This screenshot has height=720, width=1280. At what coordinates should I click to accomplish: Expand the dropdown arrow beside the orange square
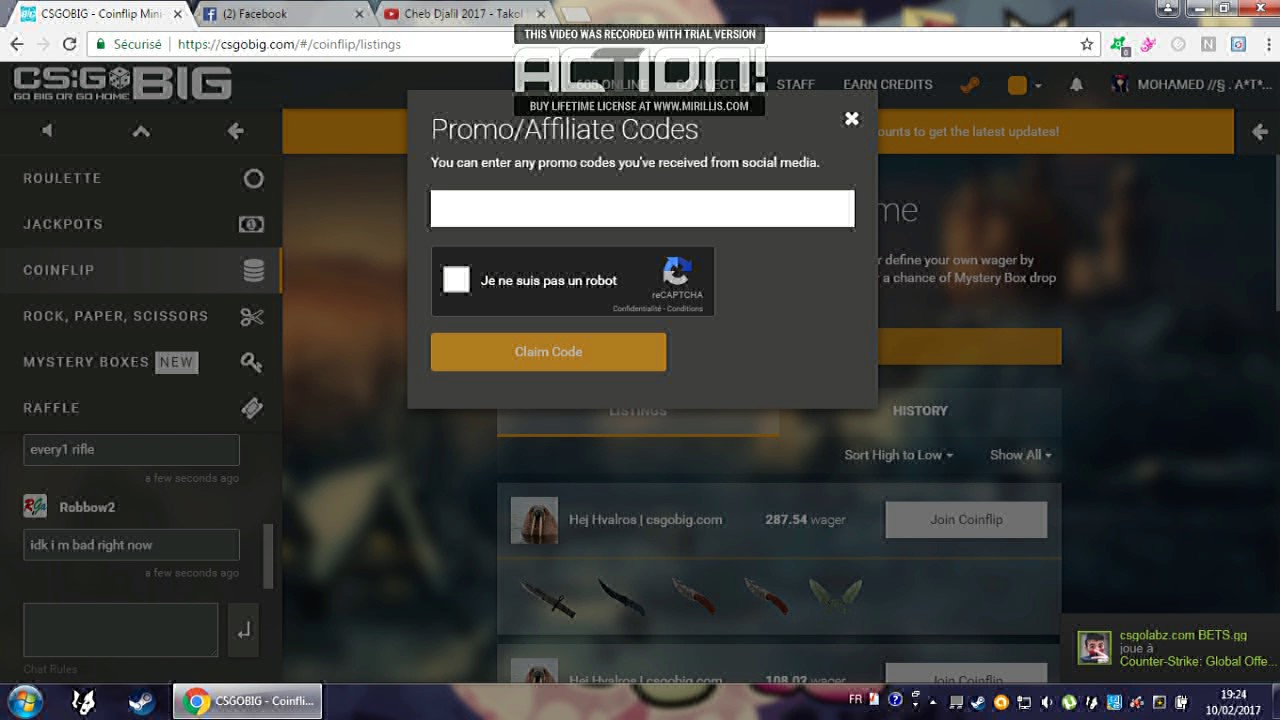(x=1037, y=86)
